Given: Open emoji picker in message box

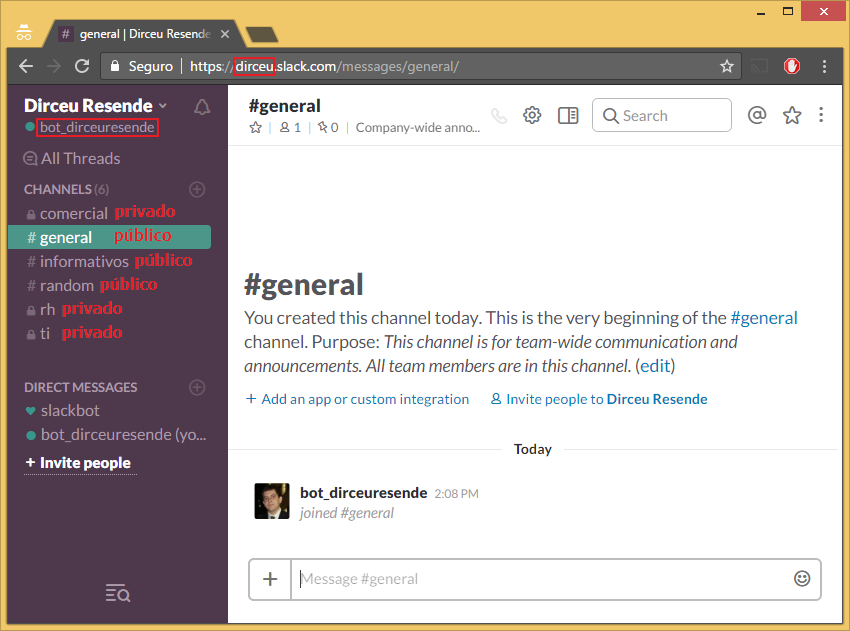Looking at the screenshot, I should click(802, 578).
